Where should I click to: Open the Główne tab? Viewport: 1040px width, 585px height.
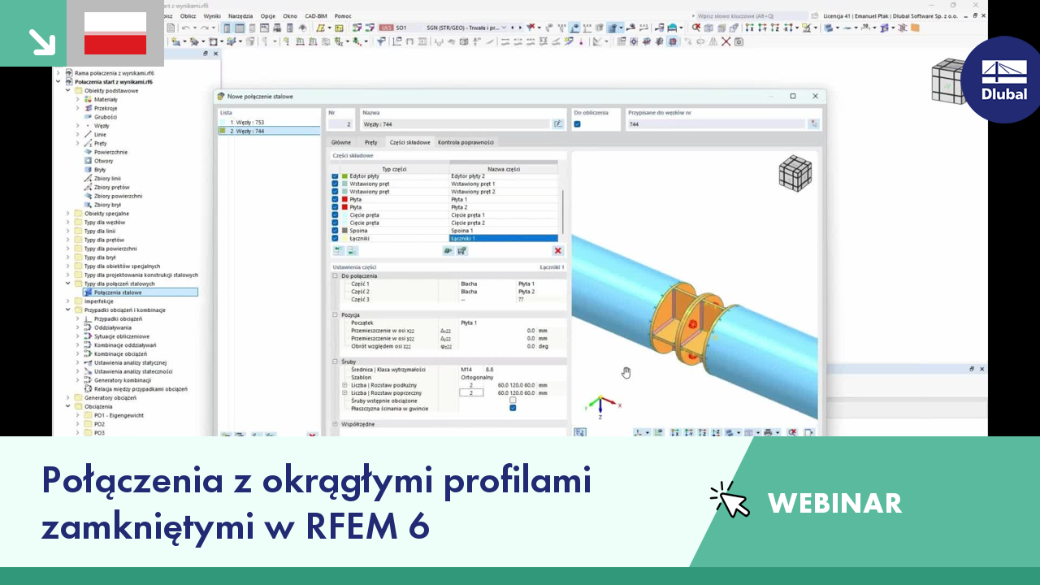[x=341, y=142]
